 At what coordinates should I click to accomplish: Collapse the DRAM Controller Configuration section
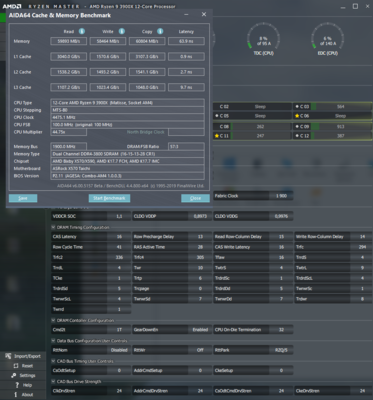coord(53,320)
